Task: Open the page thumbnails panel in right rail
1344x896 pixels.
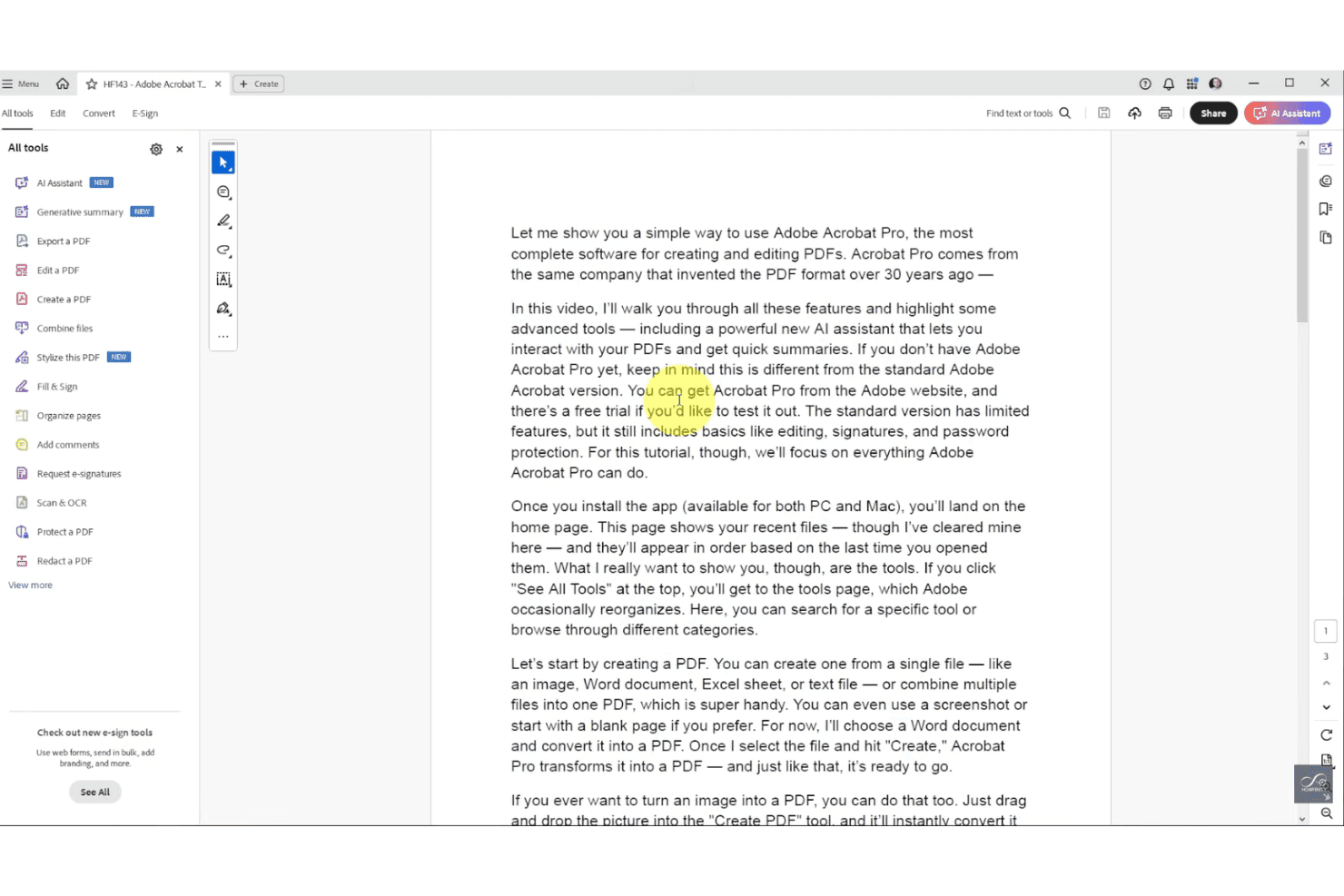Action: point(1326,238)
